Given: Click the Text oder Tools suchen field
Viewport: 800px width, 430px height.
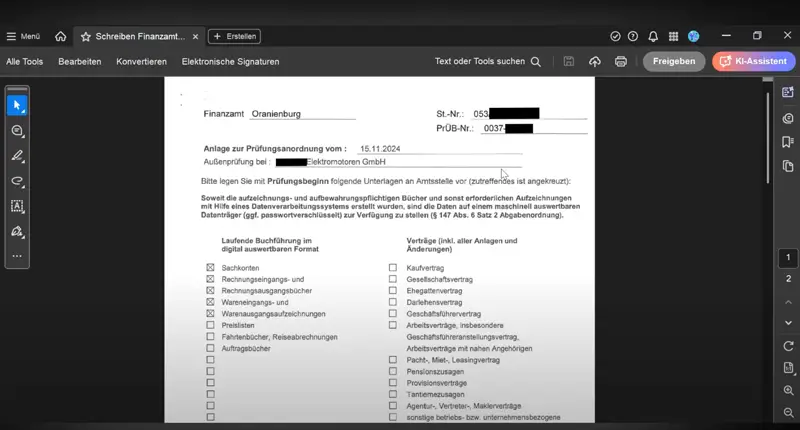Looking at the screenshot, I should click(x=487, y=61).
